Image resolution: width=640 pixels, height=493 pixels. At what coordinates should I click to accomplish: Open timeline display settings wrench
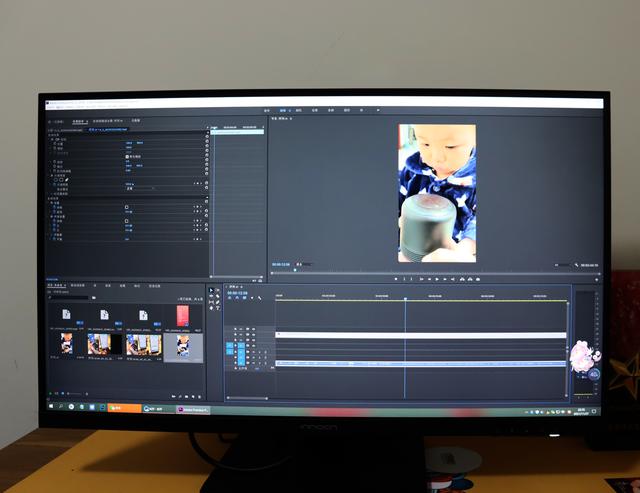260,298
